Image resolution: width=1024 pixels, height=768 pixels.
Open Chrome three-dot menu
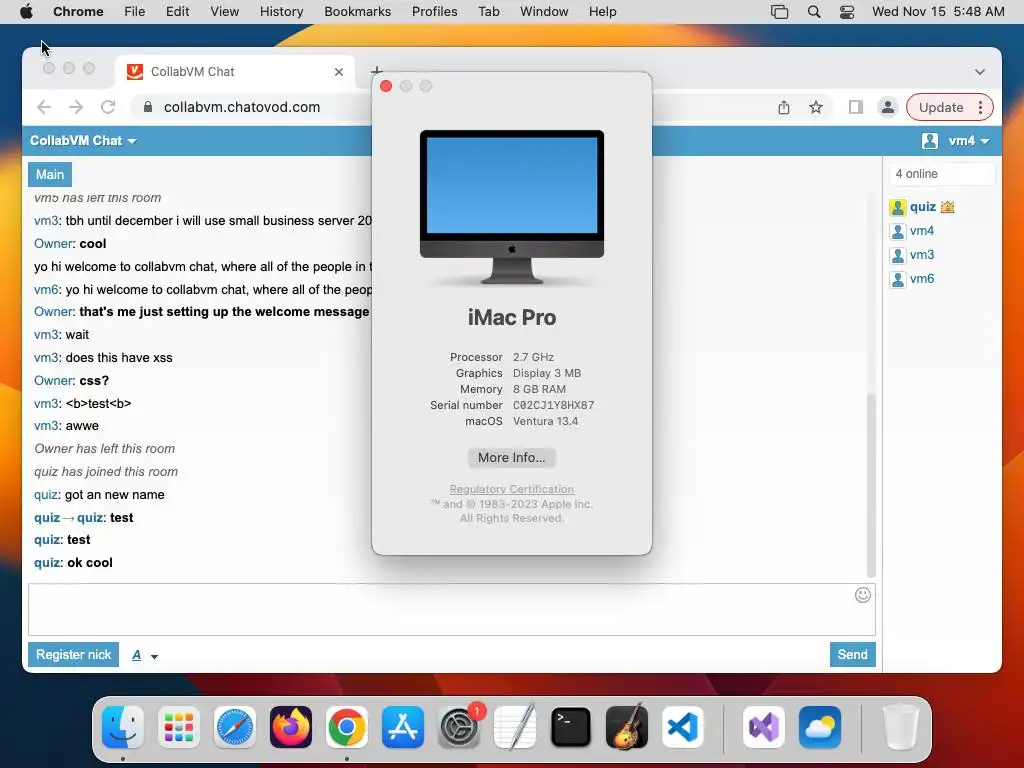(x=980, y=107)
